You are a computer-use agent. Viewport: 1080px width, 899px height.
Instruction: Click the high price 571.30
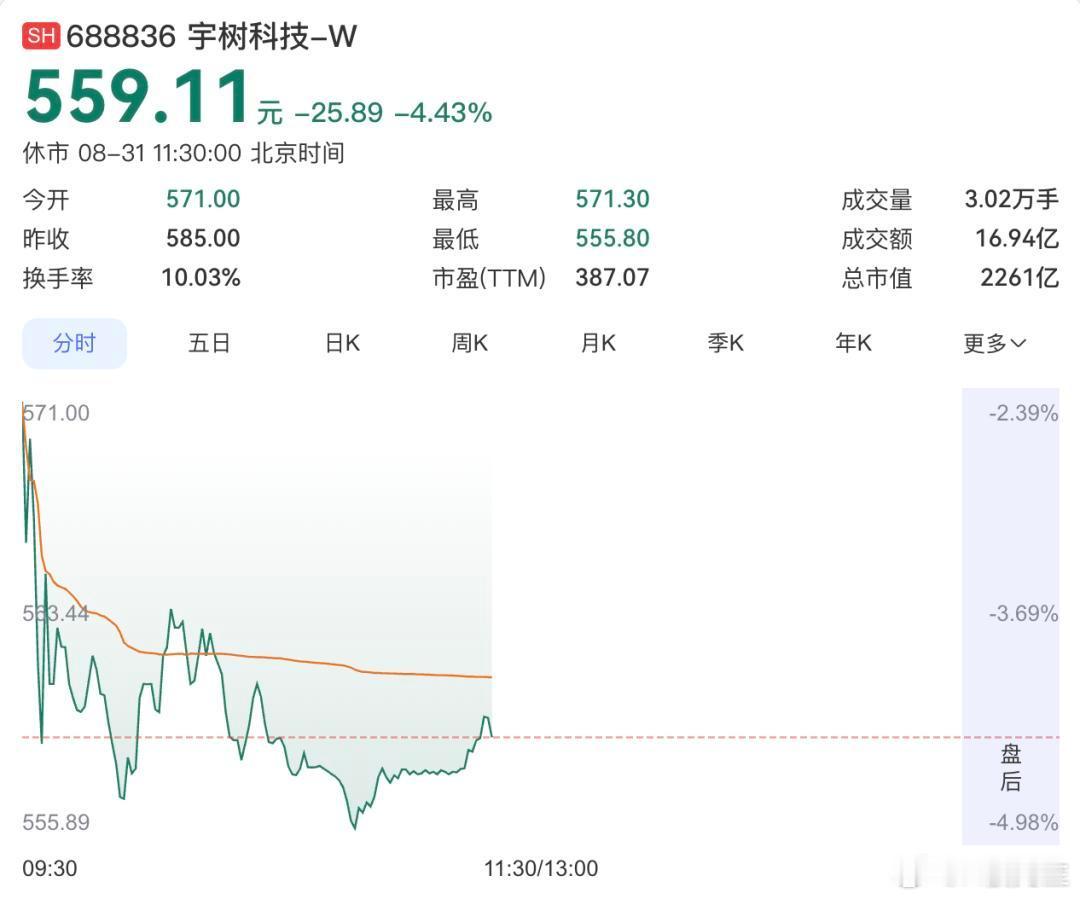[x=613, y=199]
